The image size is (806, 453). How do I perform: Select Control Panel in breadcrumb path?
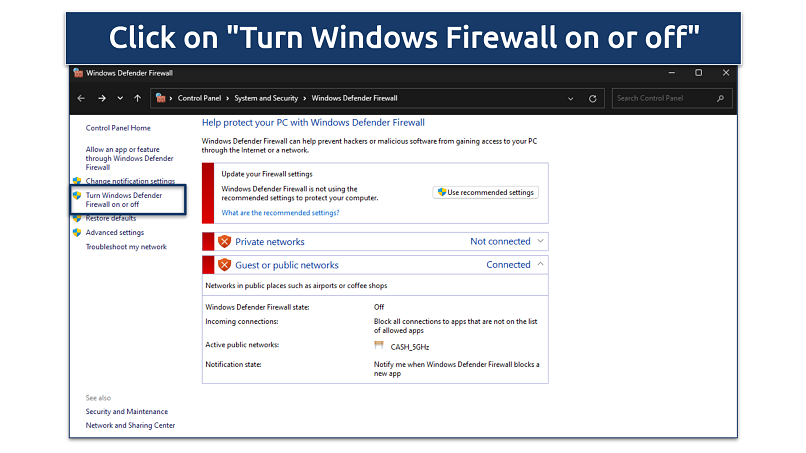click(x=201, y=98)
